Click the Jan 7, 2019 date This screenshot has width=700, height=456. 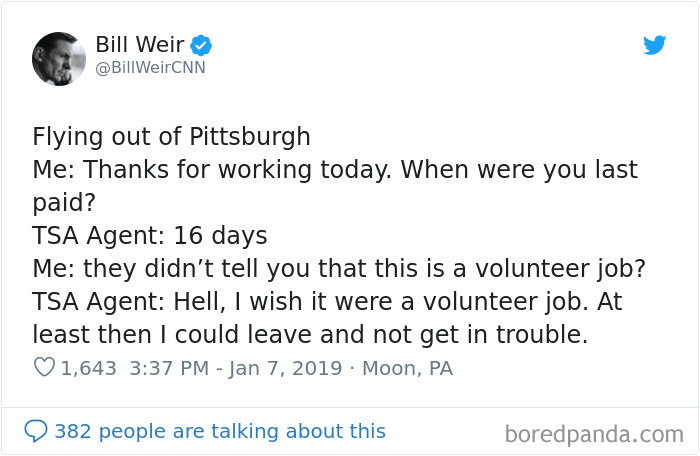click(286, 368)
